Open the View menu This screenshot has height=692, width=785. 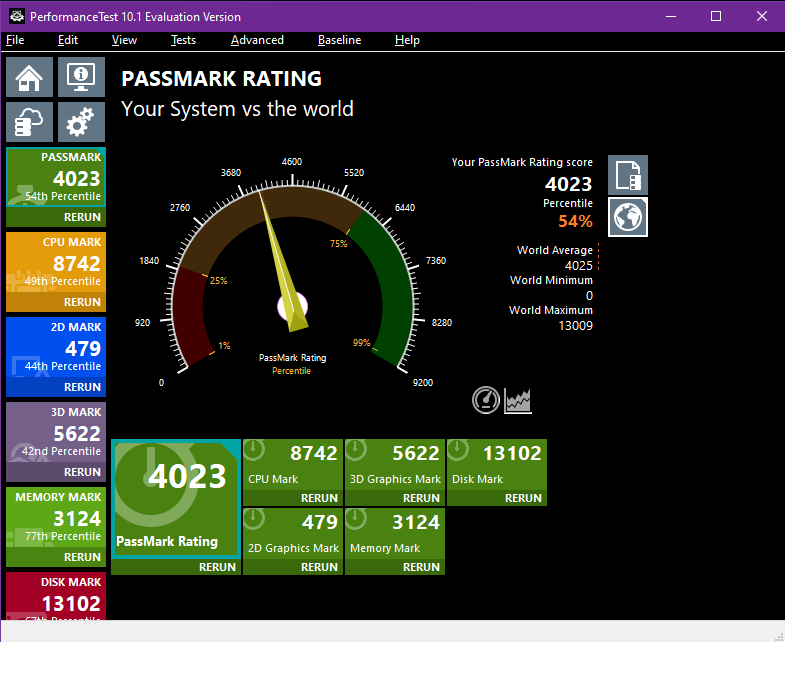click(124, 40)
